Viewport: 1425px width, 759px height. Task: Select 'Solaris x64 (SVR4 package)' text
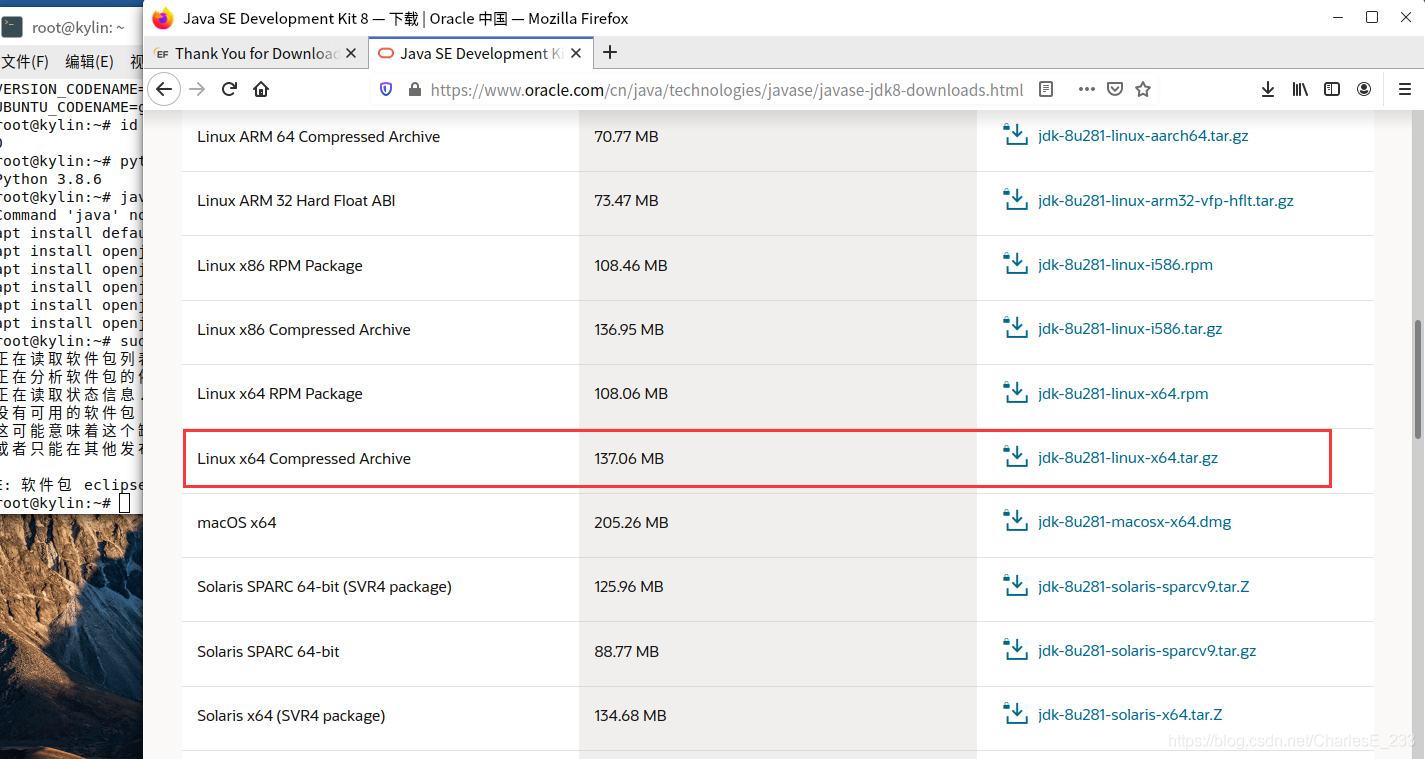click(x=291, y=716)
